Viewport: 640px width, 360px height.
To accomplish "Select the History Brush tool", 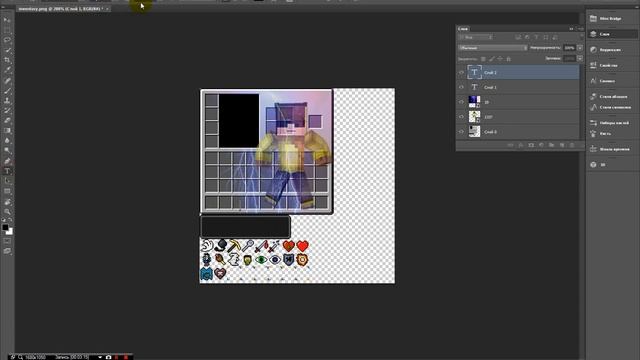I will 7,111.
